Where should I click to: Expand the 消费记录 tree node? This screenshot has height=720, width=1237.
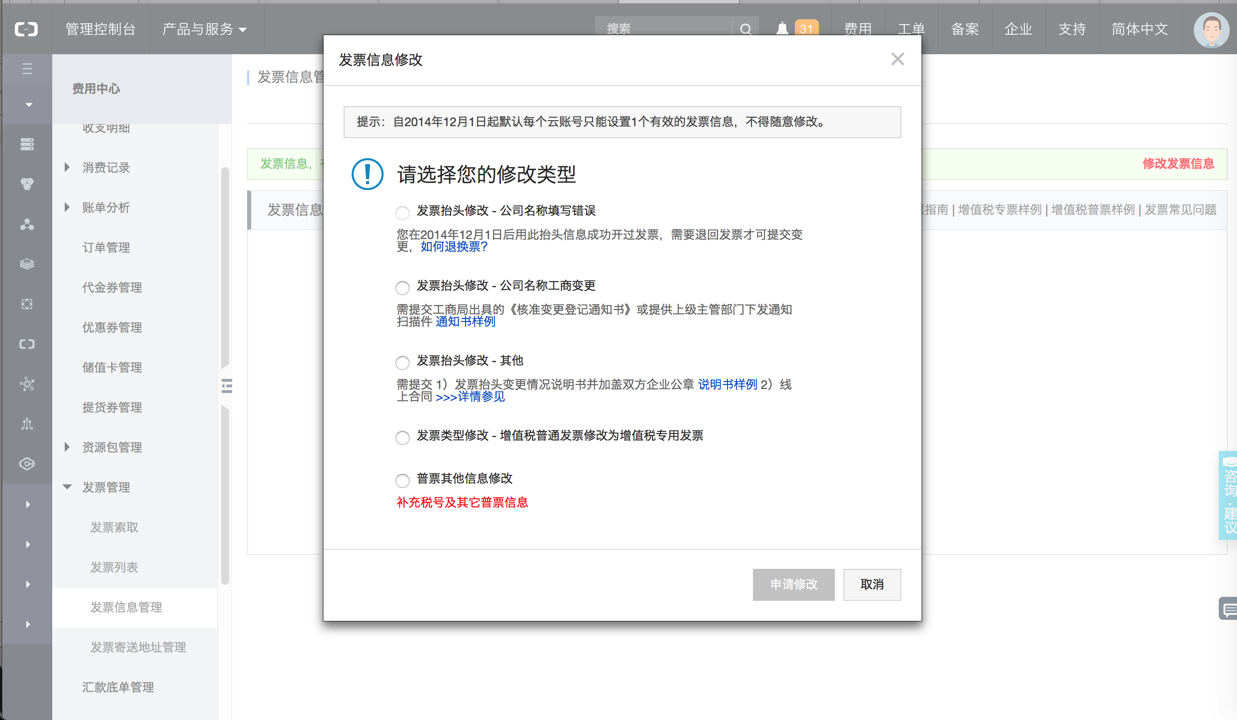(67, 167)
